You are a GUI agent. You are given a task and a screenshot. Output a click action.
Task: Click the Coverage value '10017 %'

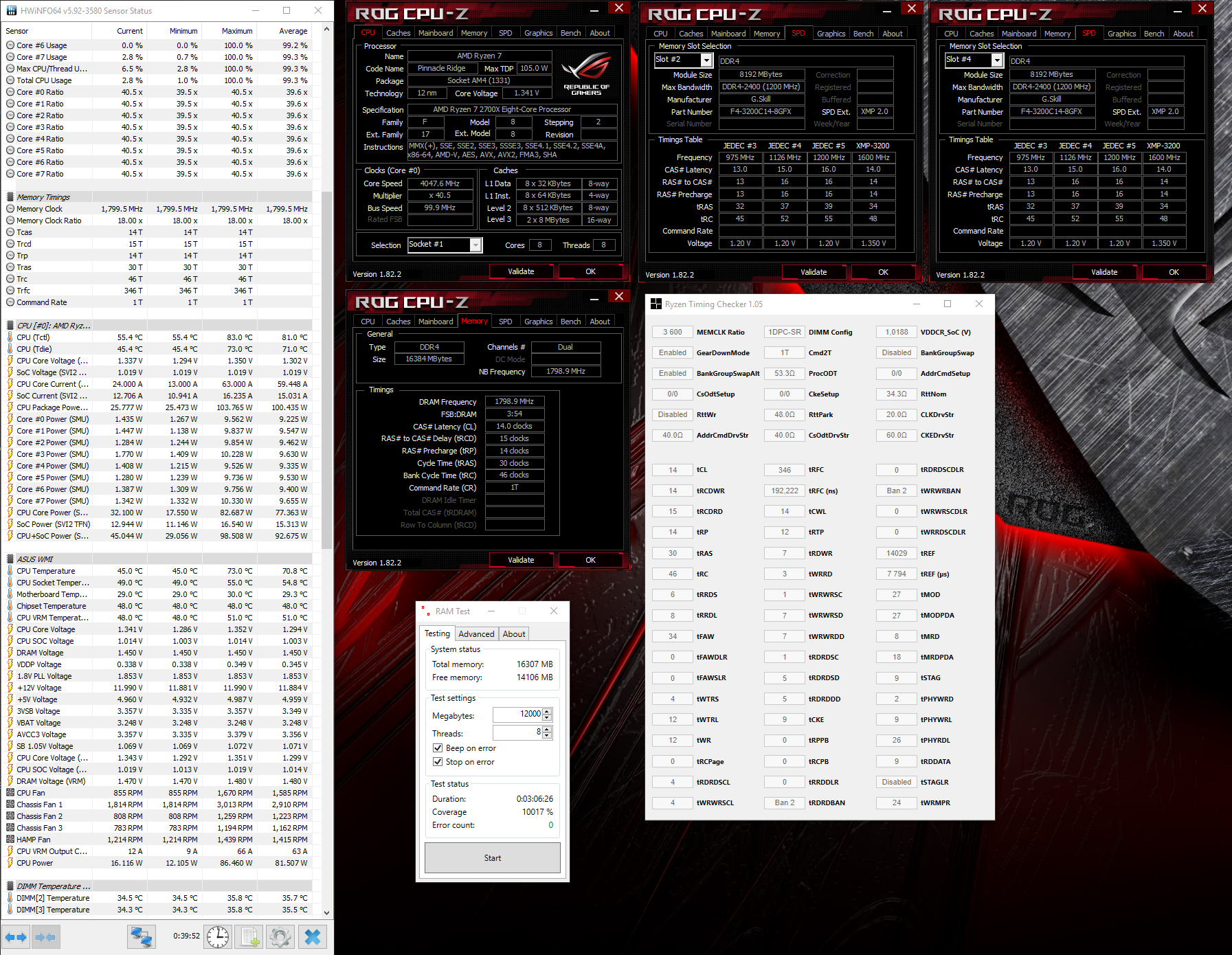(x=537, y=812)
